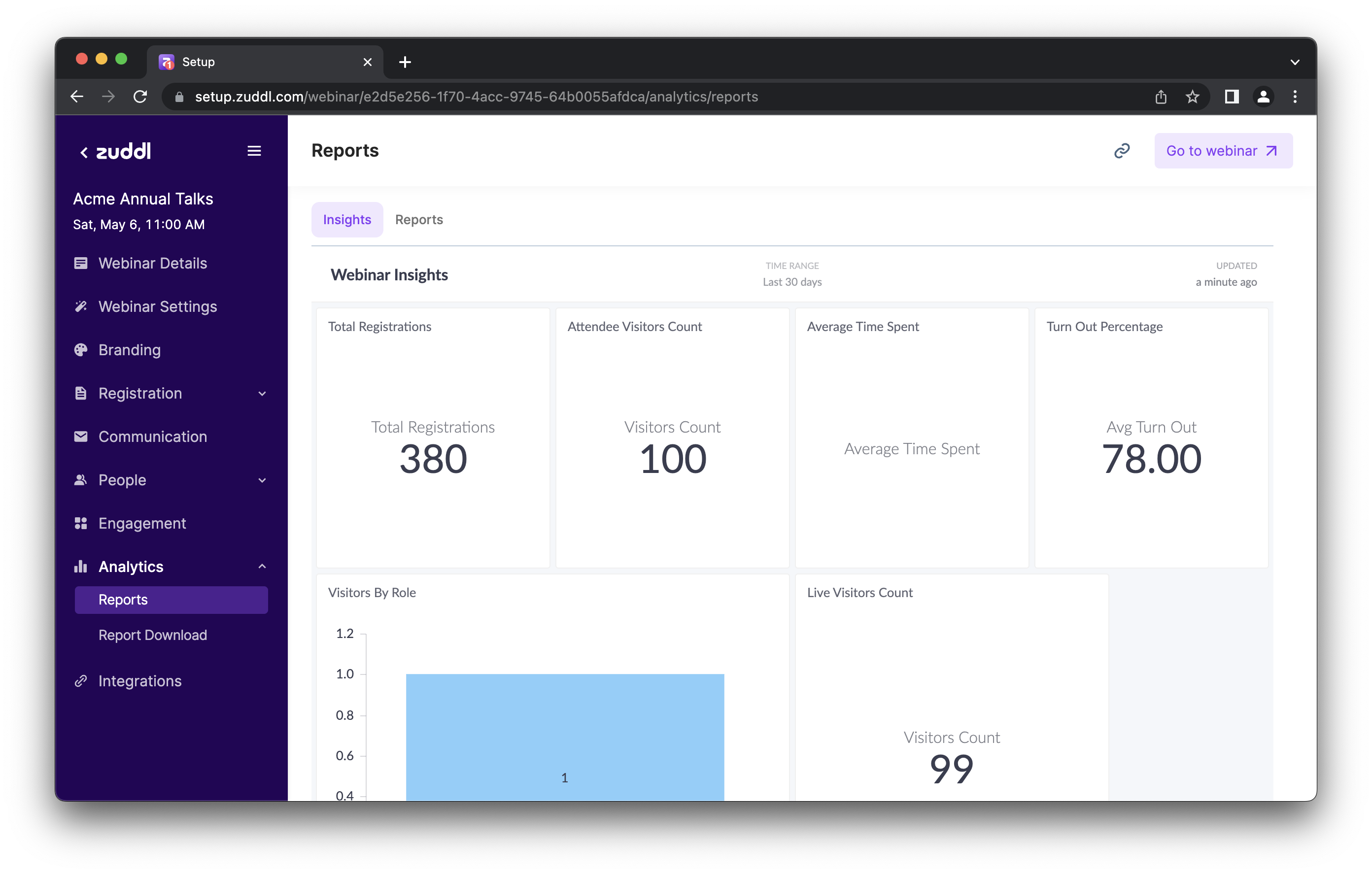Click the Integrations link icon
Viewport: 1372px width, 874px height.
(81, 681)
